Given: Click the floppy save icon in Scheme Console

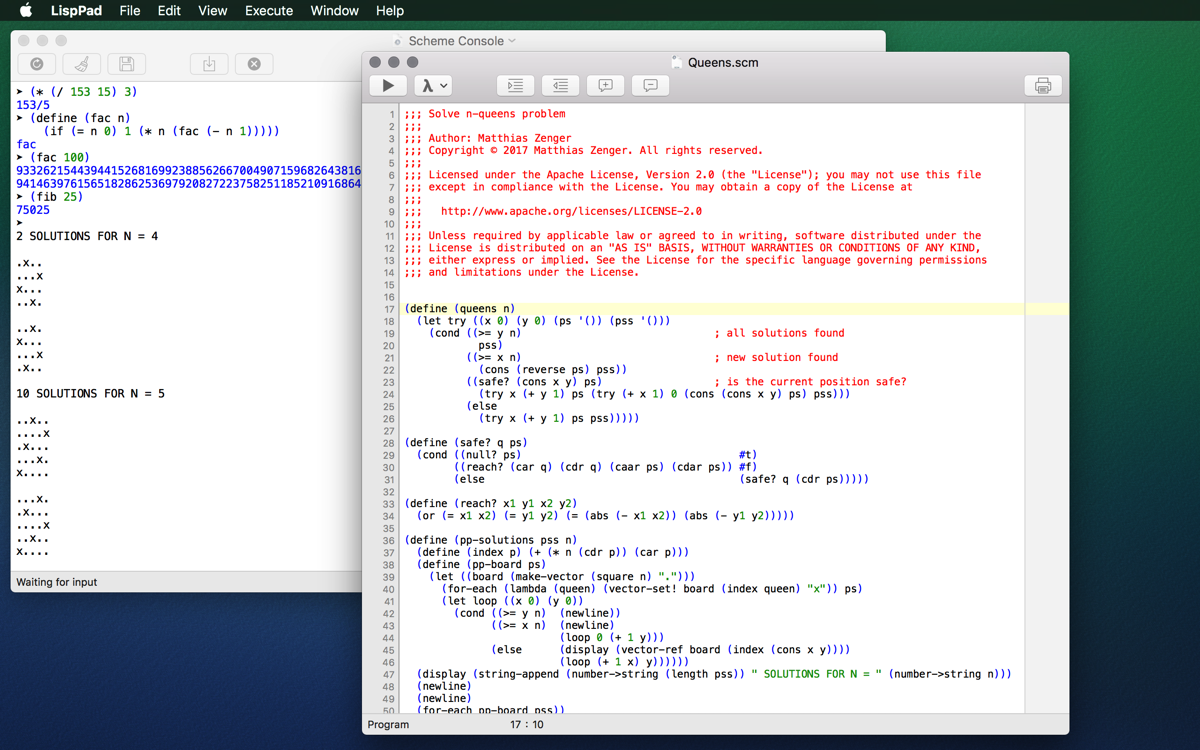Looking at the screenshot, I should click(126, 64).
